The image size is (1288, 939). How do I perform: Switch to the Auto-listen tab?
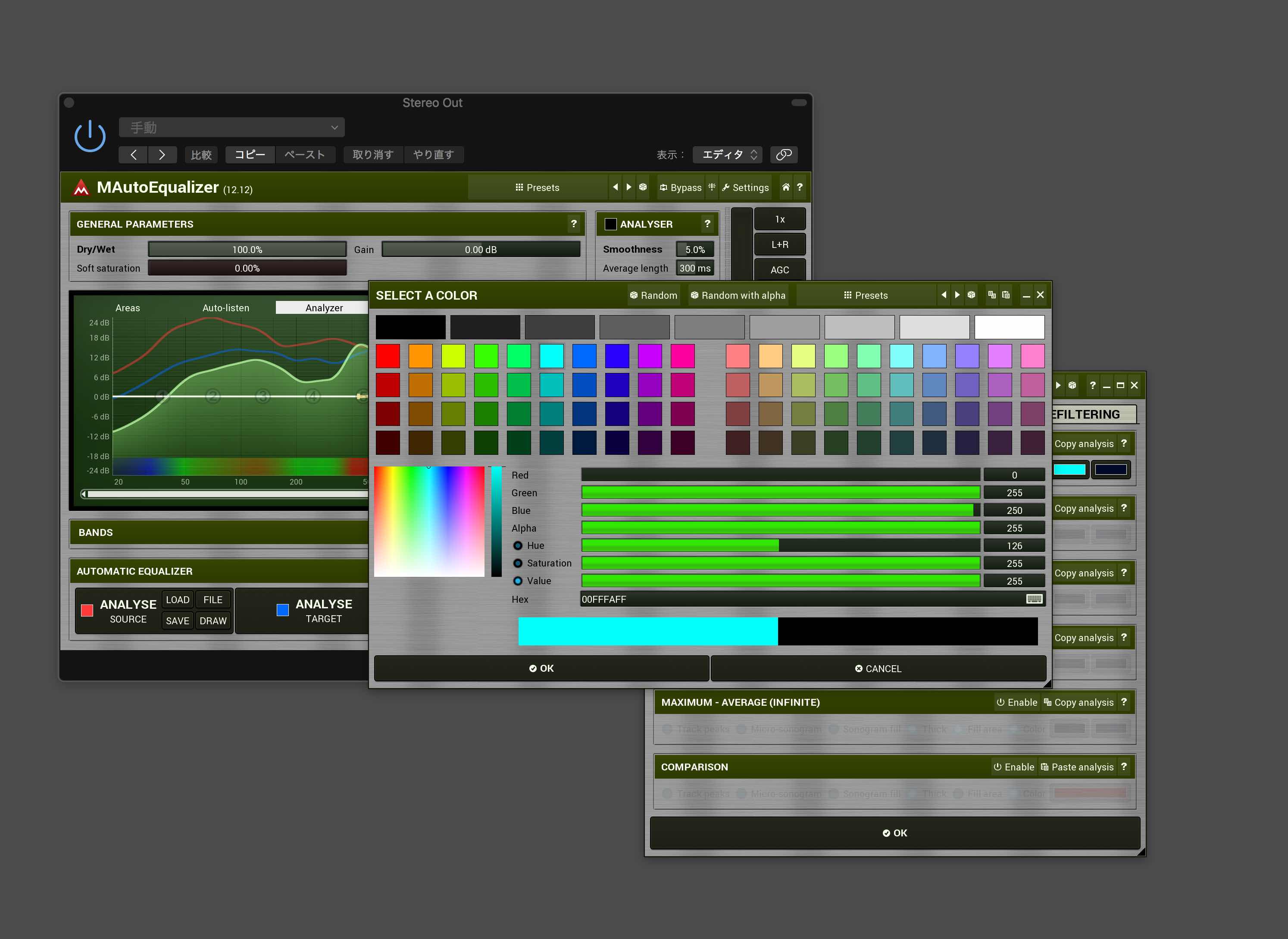225,308
